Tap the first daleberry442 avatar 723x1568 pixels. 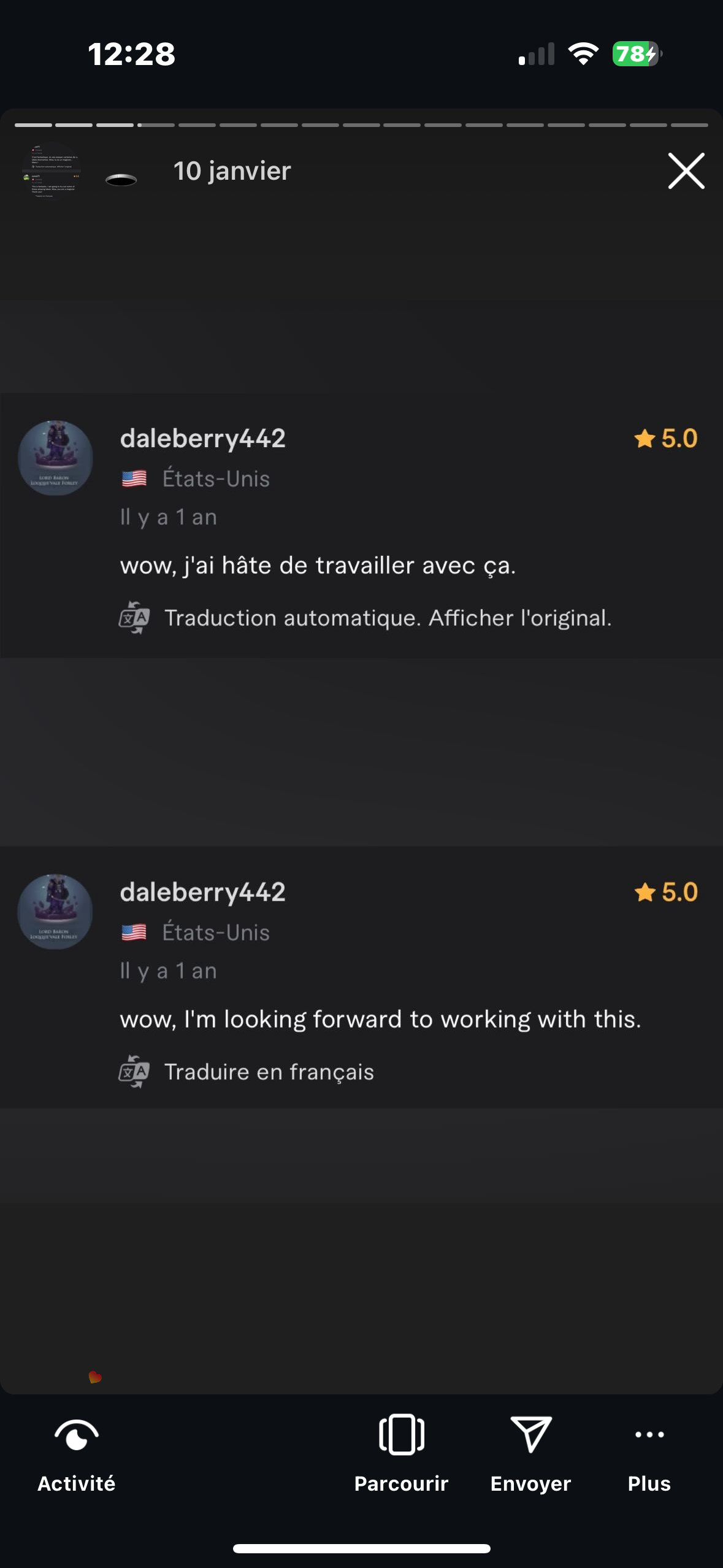tap(55, 458)
